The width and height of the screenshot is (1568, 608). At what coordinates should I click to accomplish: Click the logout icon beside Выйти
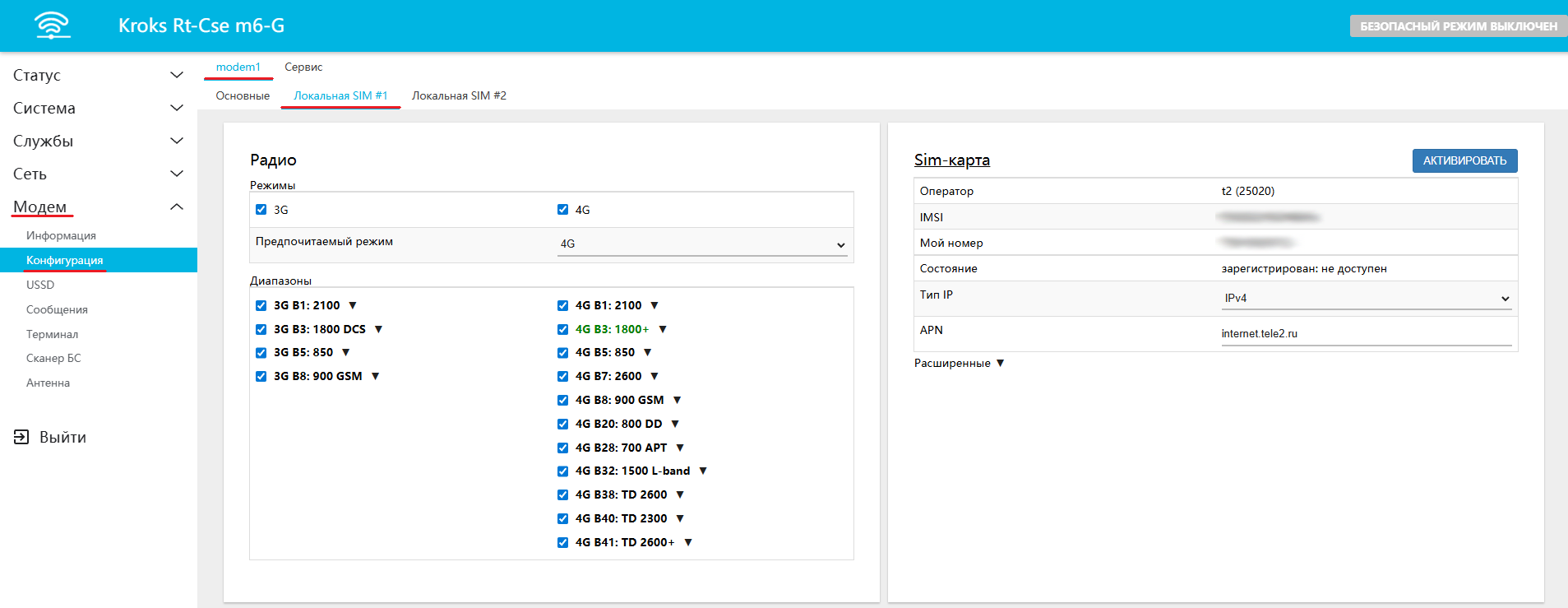21,437
